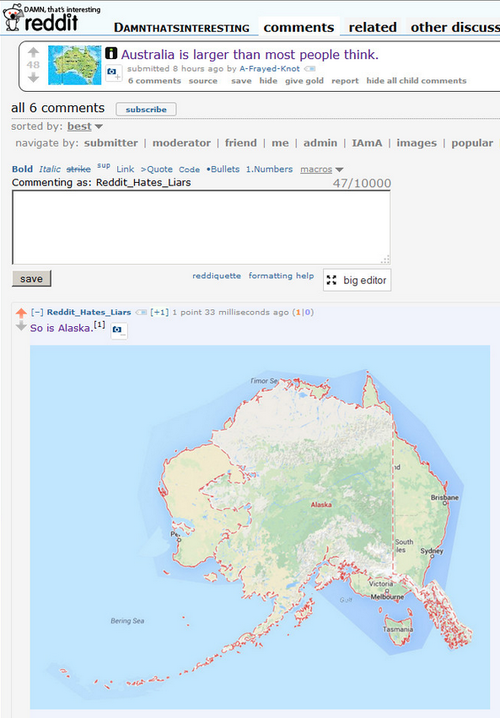
Task: Upvote the Reddit_Hates_Liars comment
Action: pyautogui.click(x=21, y=313)
